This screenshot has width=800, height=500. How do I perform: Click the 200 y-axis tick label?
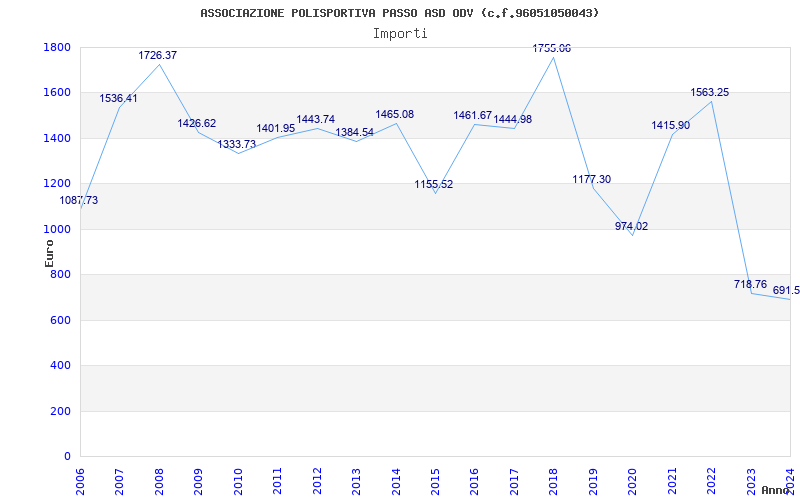pos(61,411)
